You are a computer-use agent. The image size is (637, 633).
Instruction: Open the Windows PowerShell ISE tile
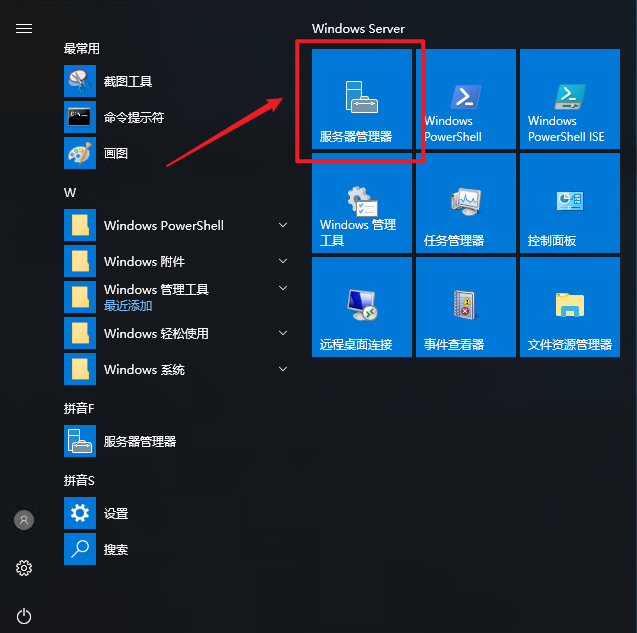[570, 99]
